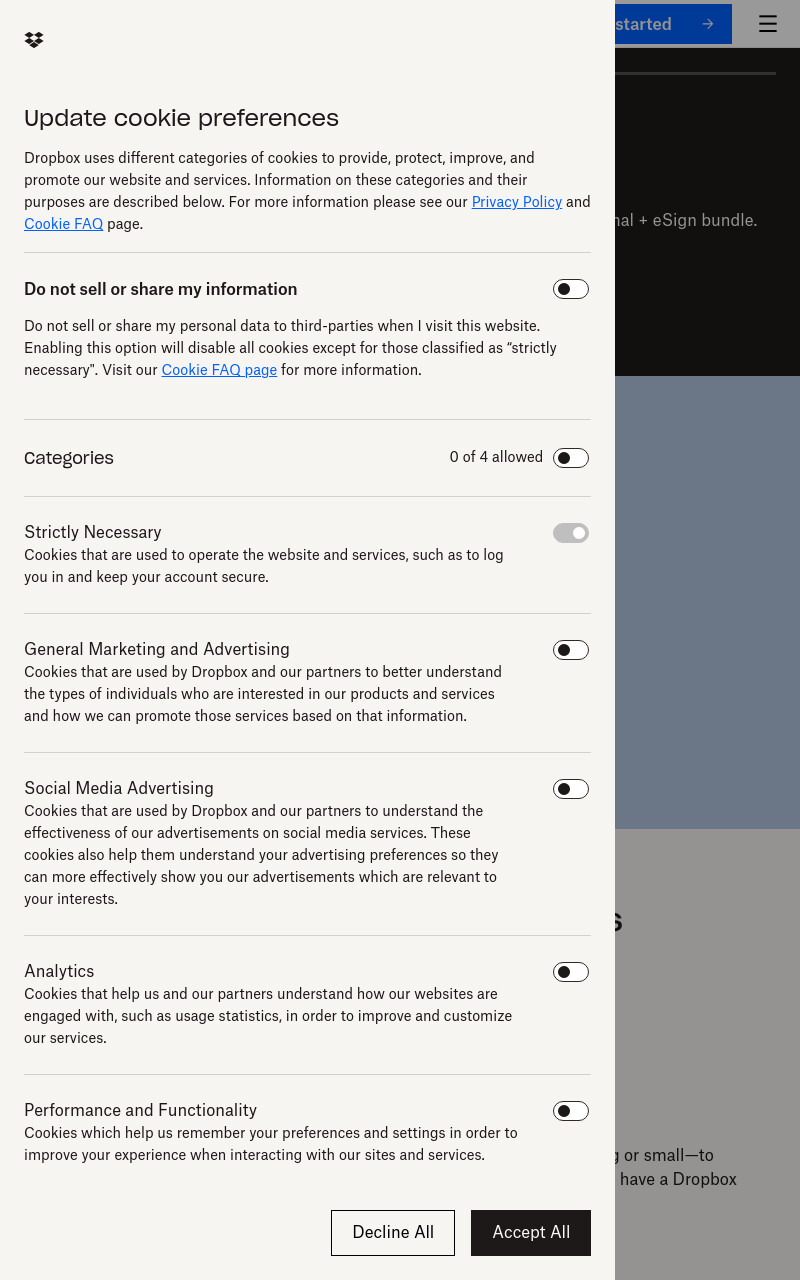Click the Get started button
Viewport: 800px width, 1280px height.
point(673,24)
